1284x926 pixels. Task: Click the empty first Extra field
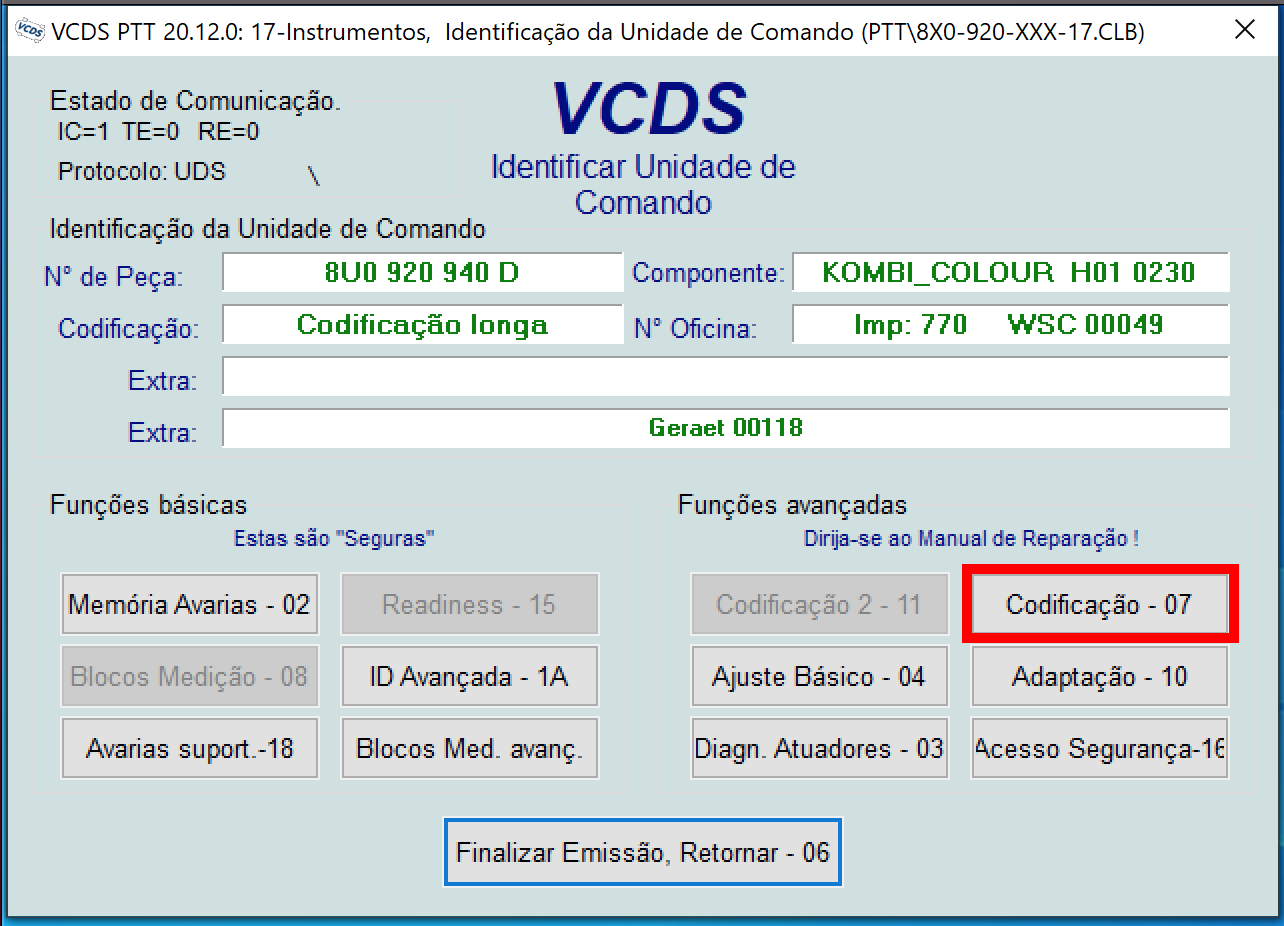725,378
